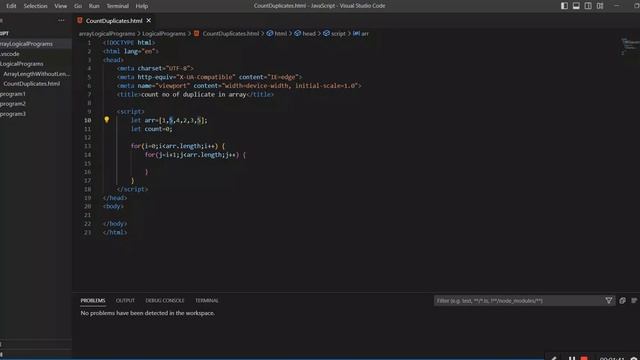Click the meta charset 'UTF-8' line
640x360 pixels.
coord(155,69)
